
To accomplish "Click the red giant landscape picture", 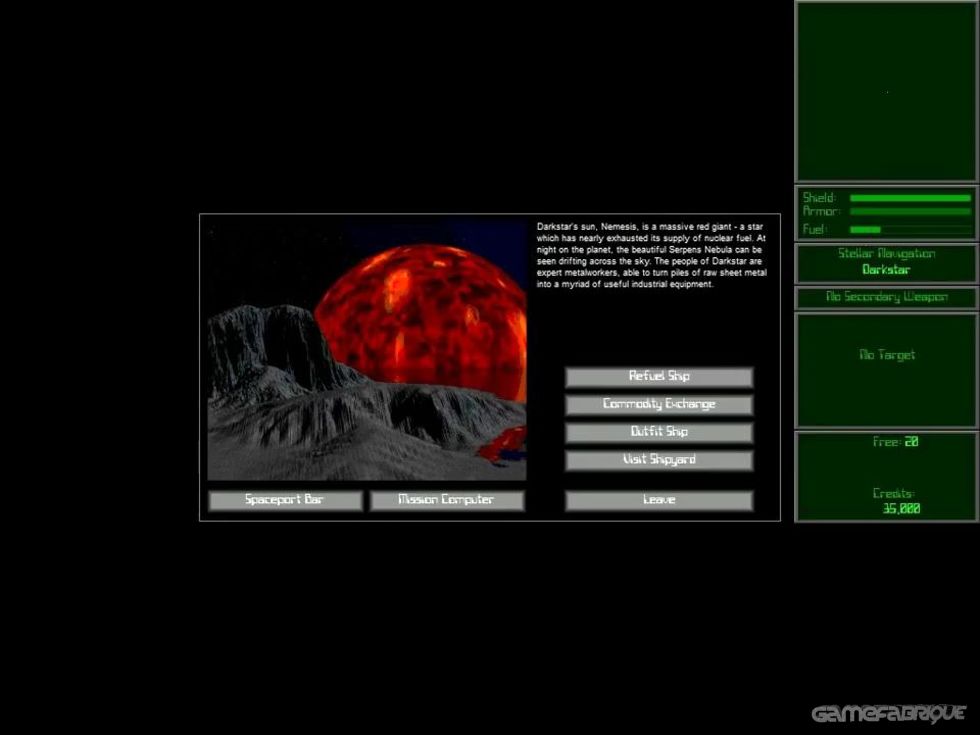I will 367,349.
